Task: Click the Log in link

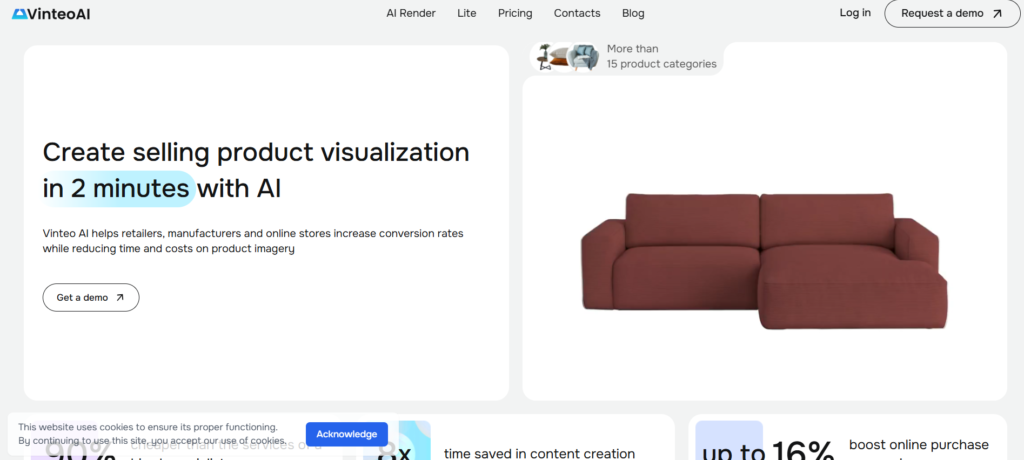Action: click(855, 13)
